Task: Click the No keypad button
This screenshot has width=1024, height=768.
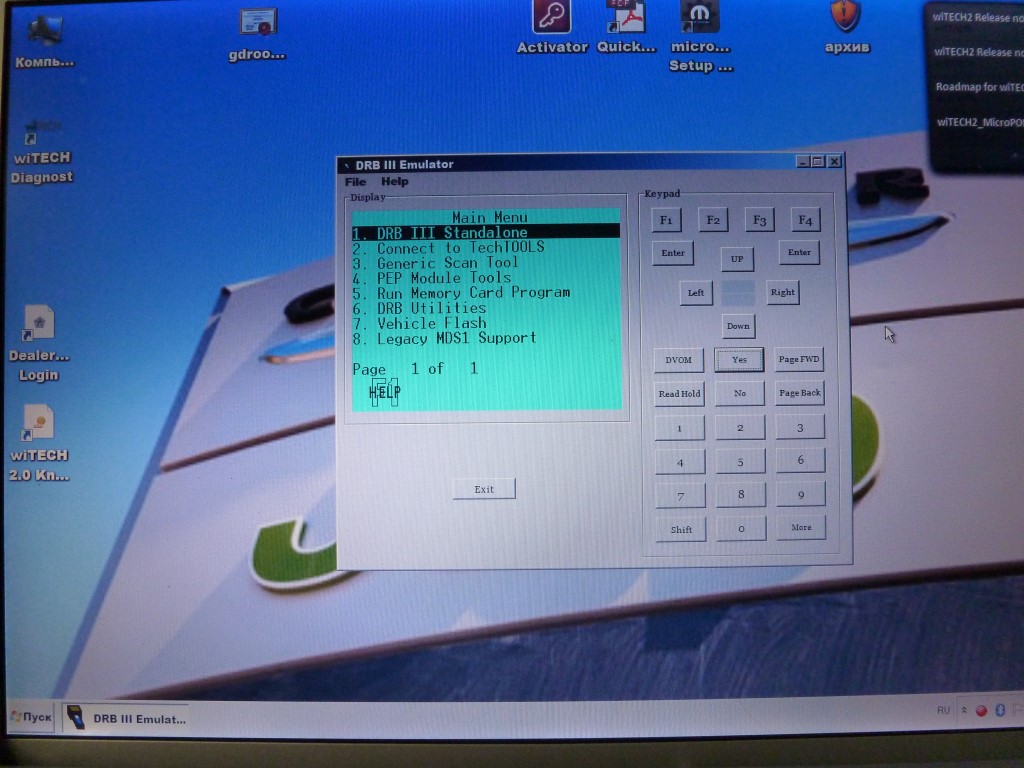Action: pyautogui.click(x=740, y=393)
